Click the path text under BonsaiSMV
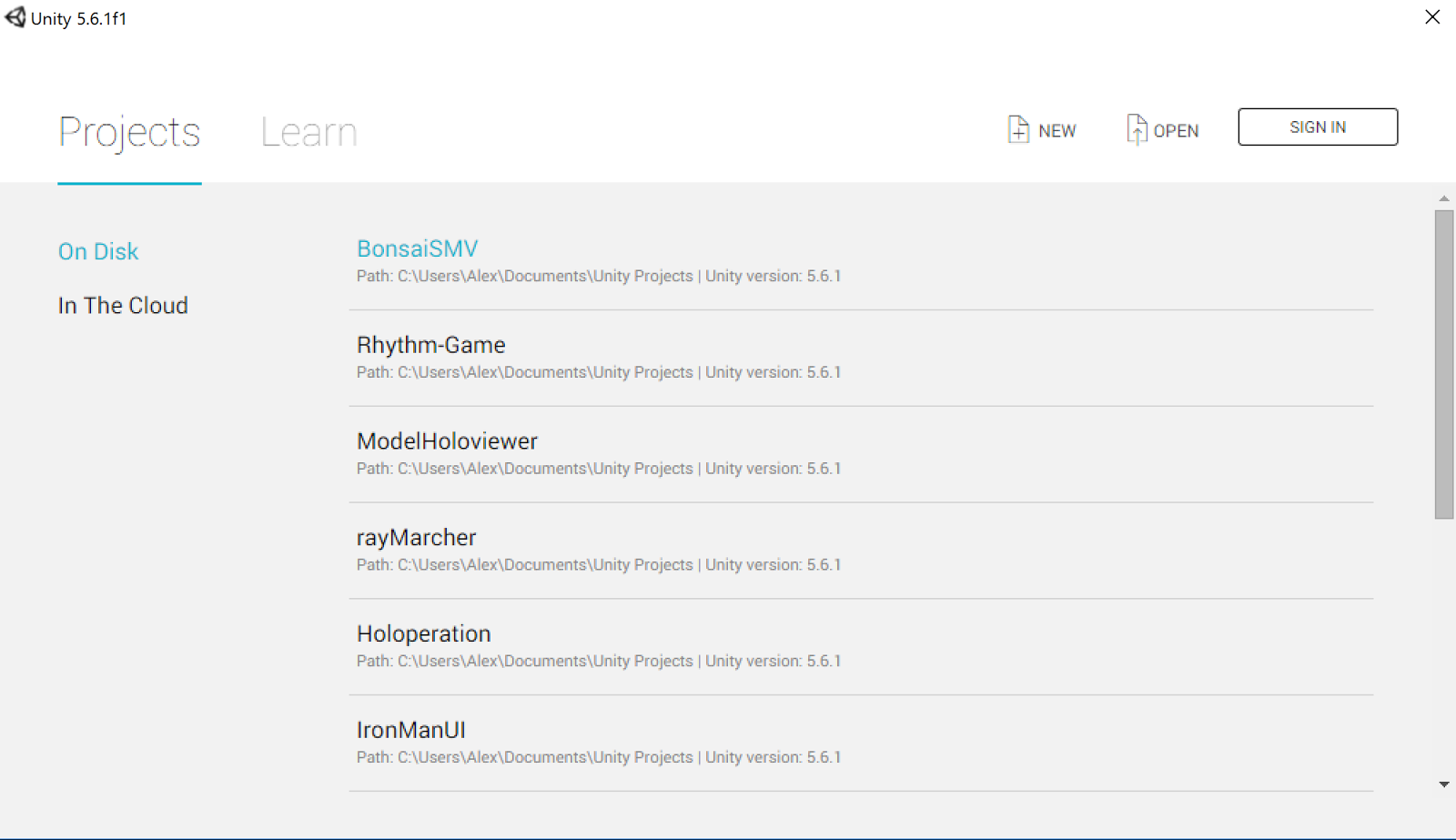The image size is (1456, 840). 599,276
